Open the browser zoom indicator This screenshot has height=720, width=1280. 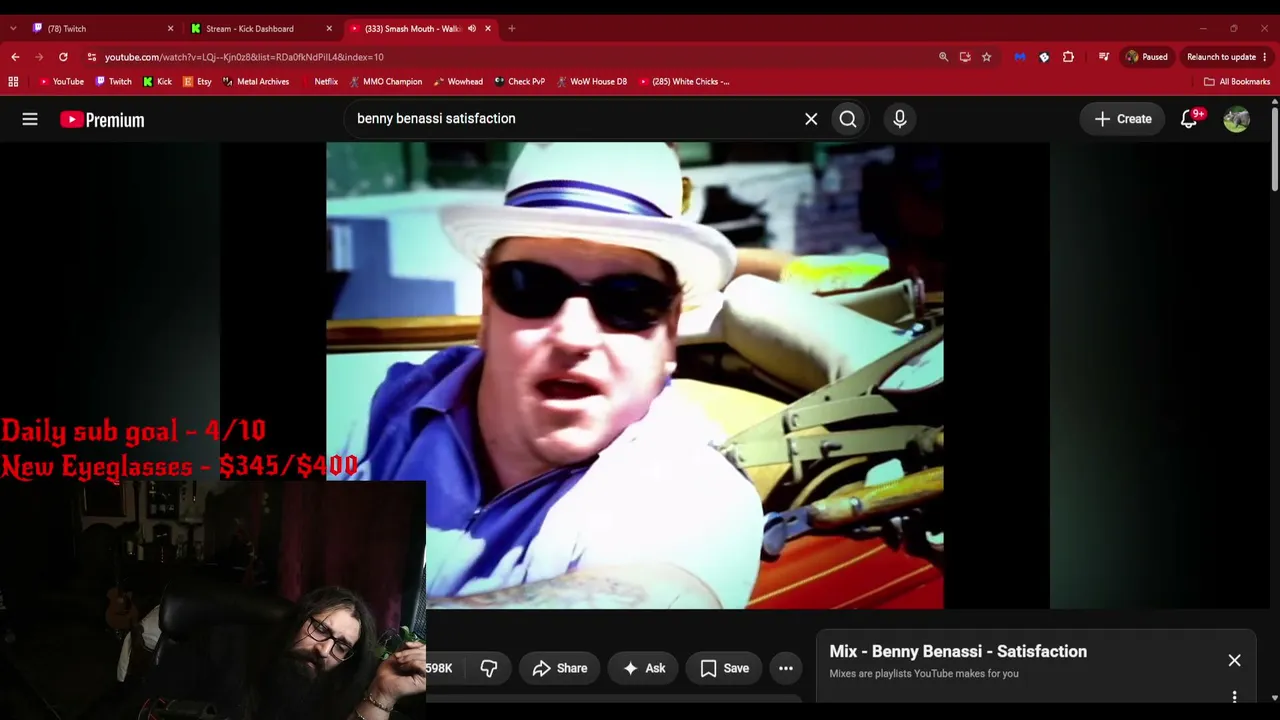coord(943,57)
